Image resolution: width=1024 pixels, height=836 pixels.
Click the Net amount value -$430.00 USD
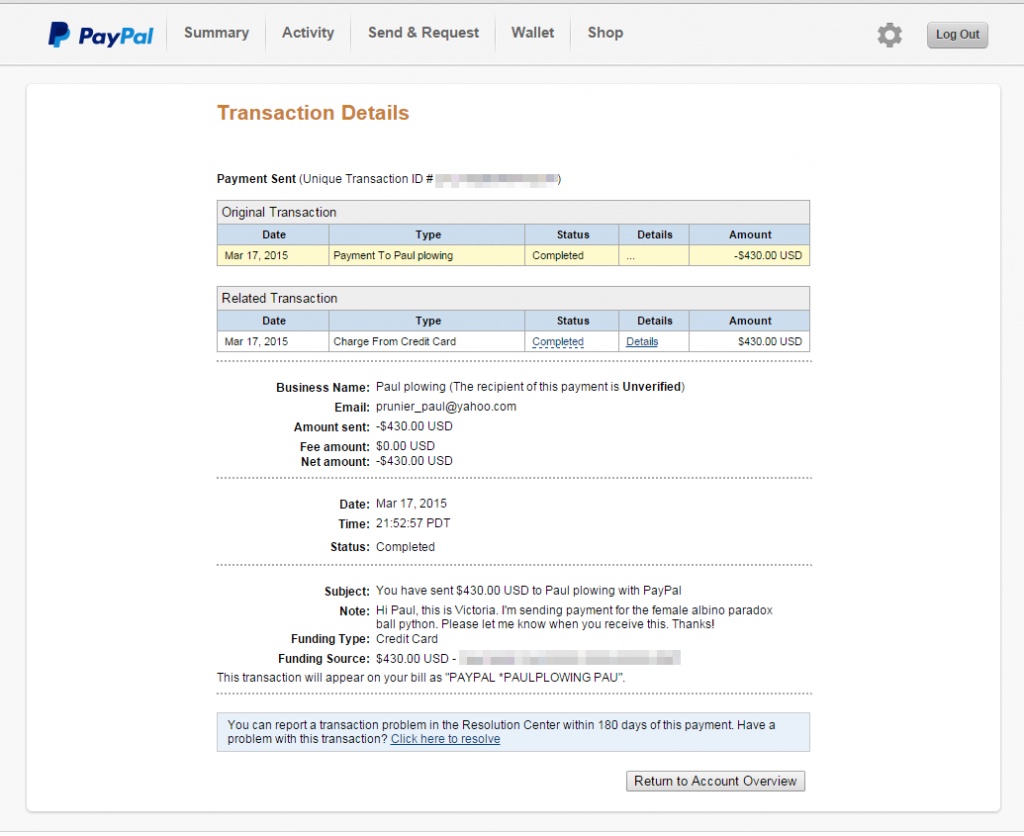click(x=414, y=460)
